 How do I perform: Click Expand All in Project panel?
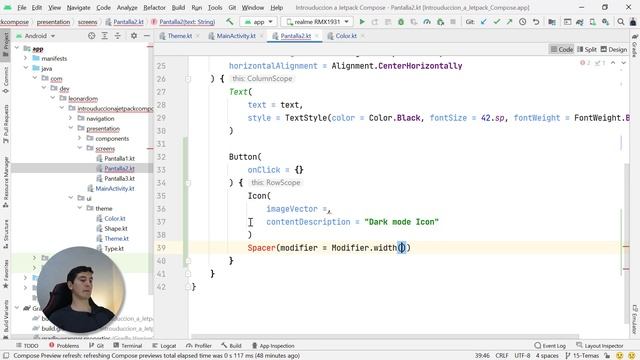point(104,36)
